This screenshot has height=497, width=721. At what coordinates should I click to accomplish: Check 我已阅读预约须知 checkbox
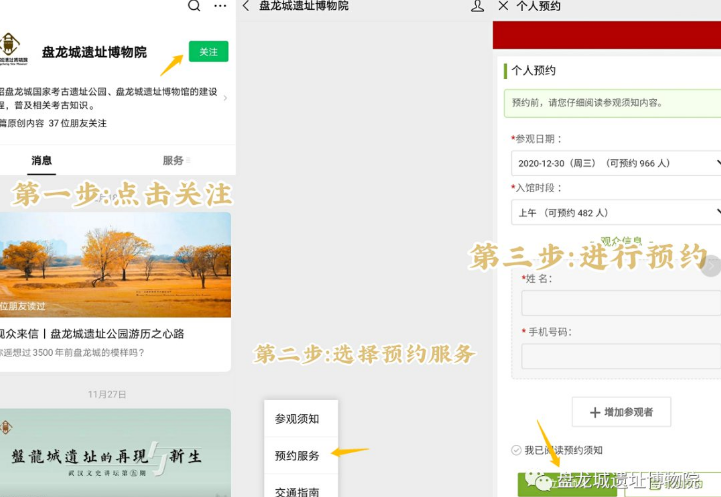tap(516, 450)
